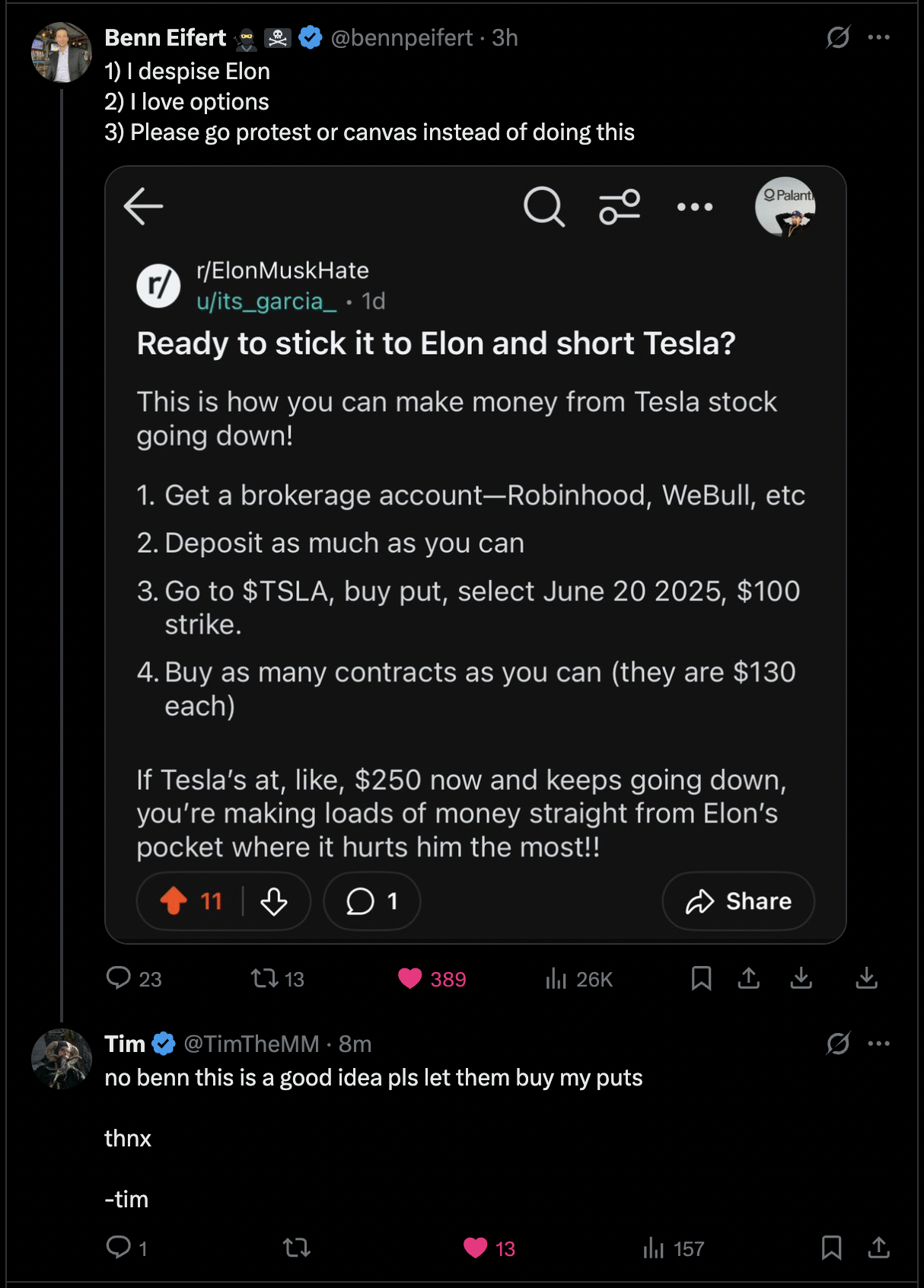This screenshot has height=1288, width=924.
Task: Bookmark Benn Eifert's tweet
Action: [x=701, y=978]
